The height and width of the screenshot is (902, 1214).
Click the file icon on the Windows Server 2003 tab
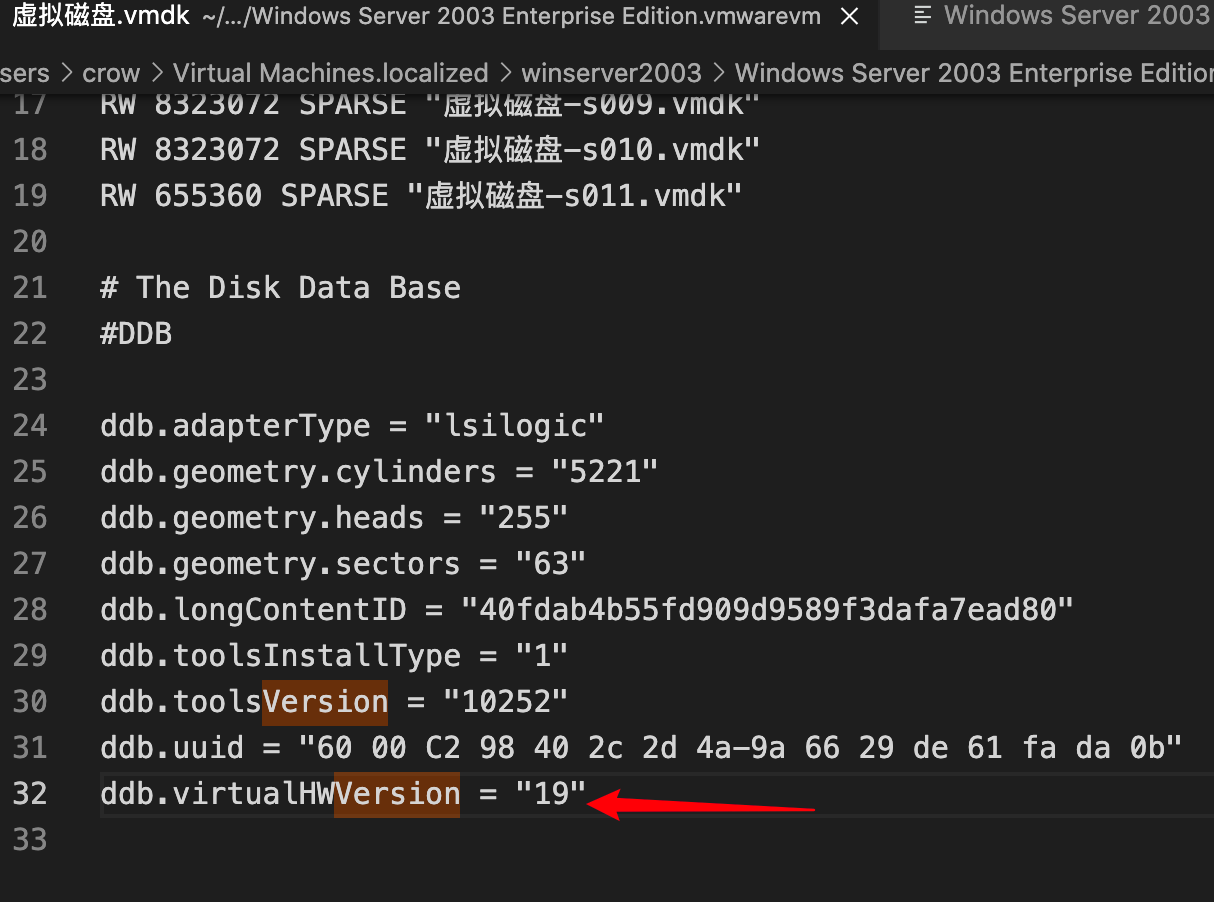click(922, 16)
